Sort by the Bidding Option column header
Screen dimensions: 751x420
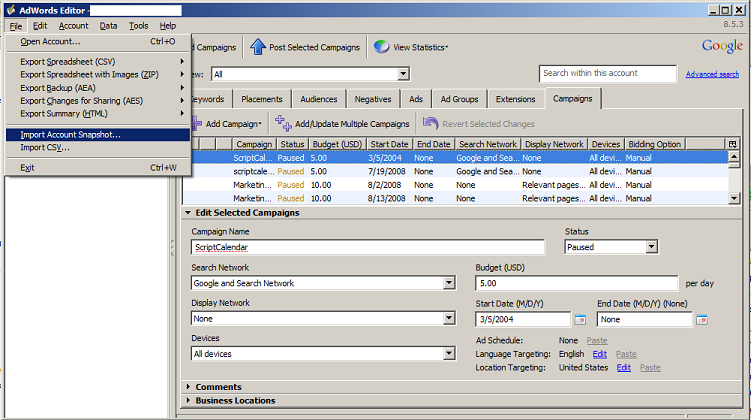click(654, 144)
